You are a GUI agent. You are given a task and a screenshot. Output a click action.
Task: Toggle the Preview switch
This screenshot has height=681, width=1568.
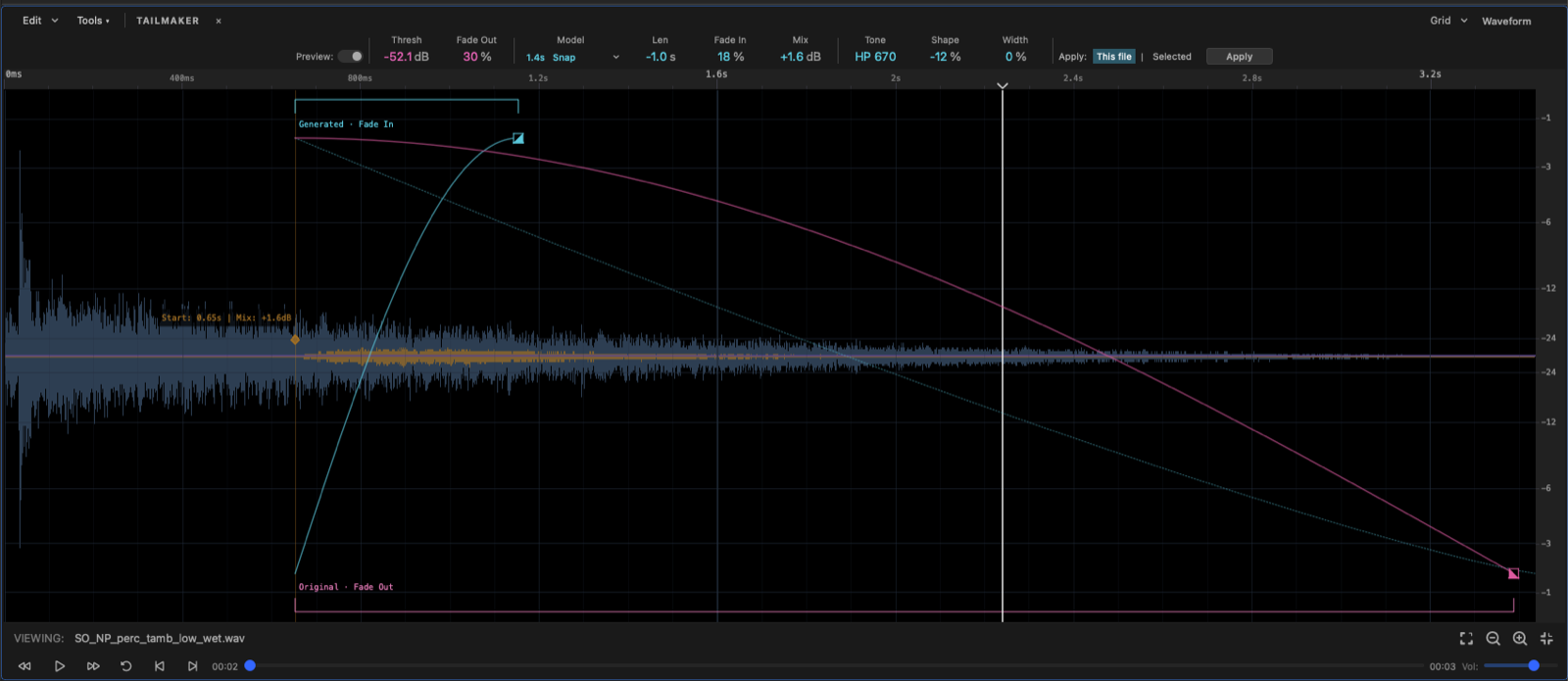350,57
